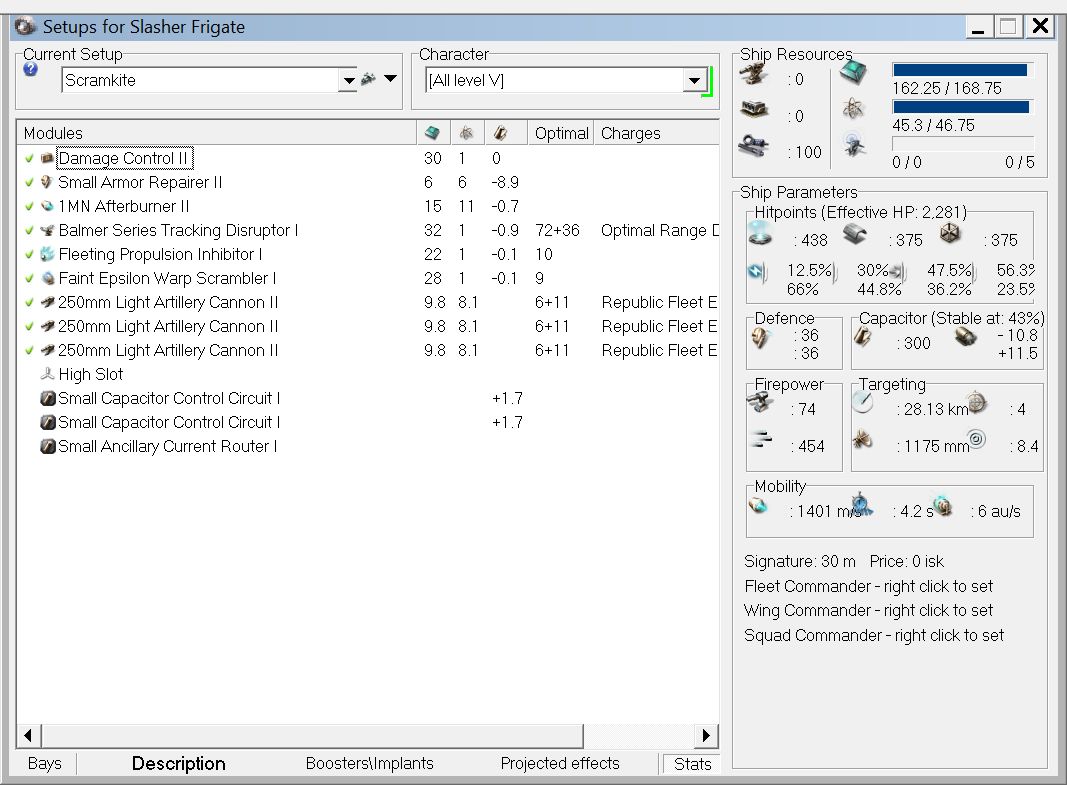Image resolution: width=1067 pixels, height=785 pixels.
Task: Toggle third 250mm Light Artillery Cannon checkmark
Action: (x=29, y=350)
